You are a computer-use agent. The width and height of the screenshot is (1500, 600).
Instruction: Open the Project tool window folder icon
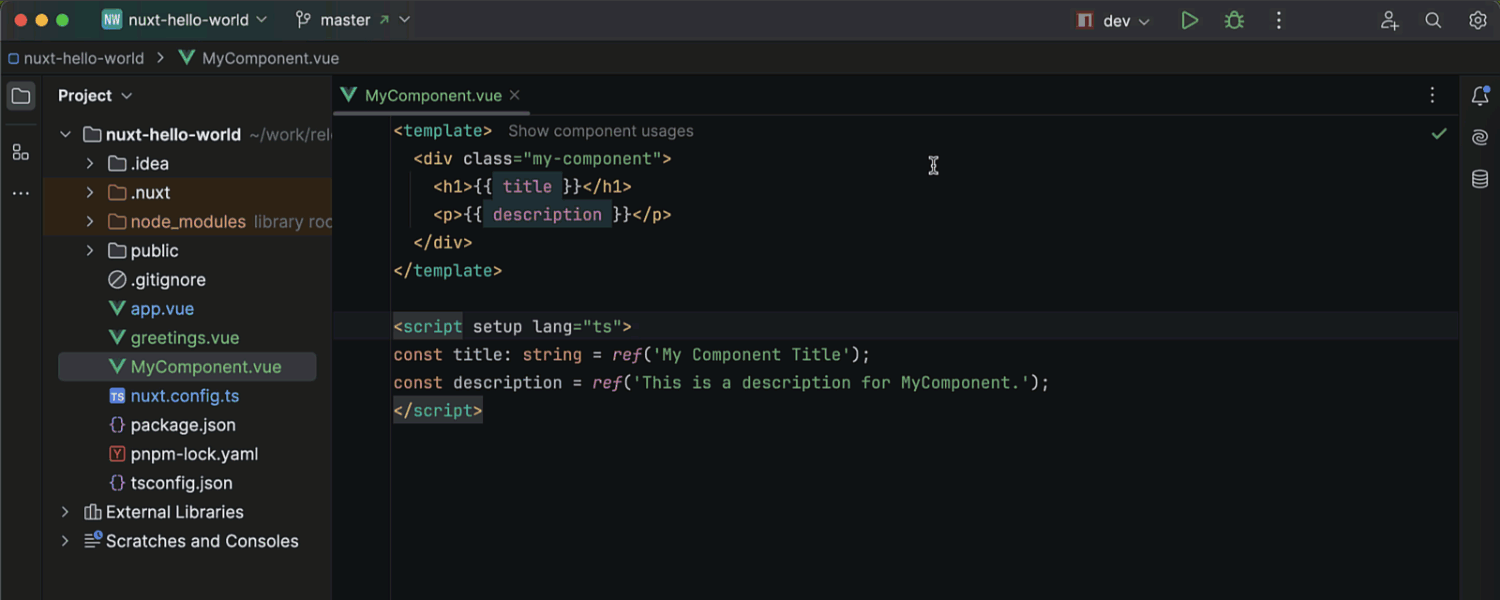pyautogui.click(x=20, y=95)
